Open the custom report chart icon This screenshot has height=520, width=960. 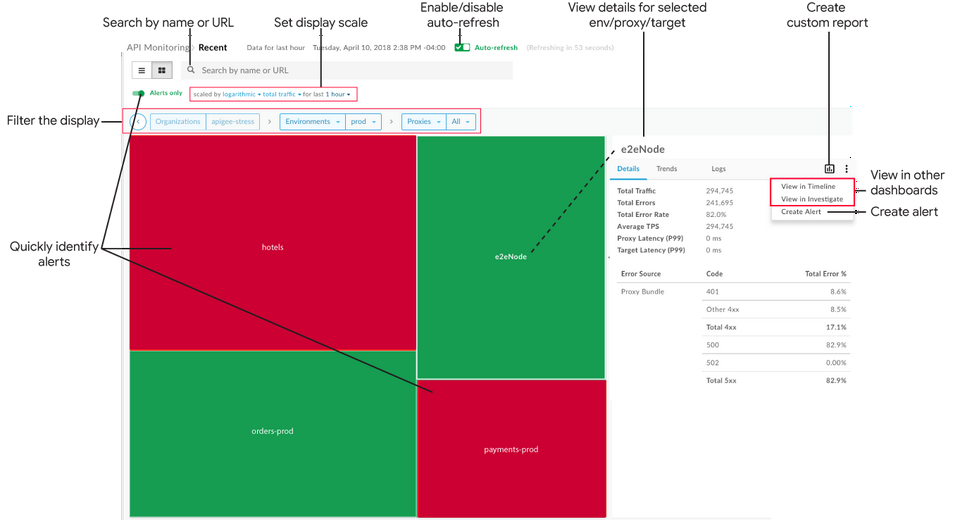pyautogui.click(x=829, y=169)
